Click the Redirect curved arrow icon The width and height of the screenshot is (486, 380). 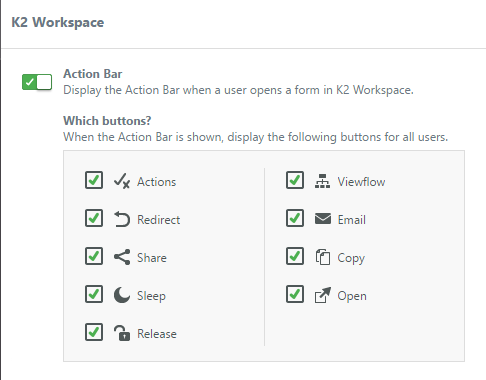pos(122,219)
